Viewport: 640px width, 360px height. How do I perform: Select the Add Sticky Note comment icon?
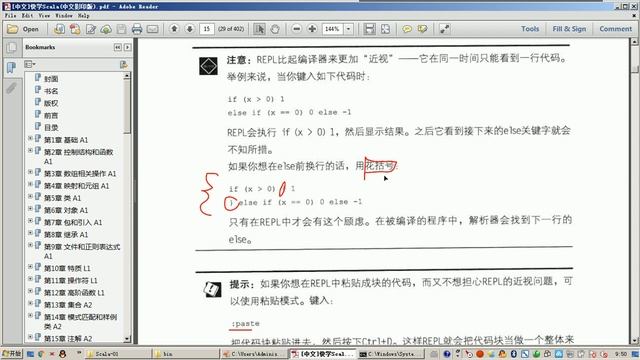coord(407,29)
